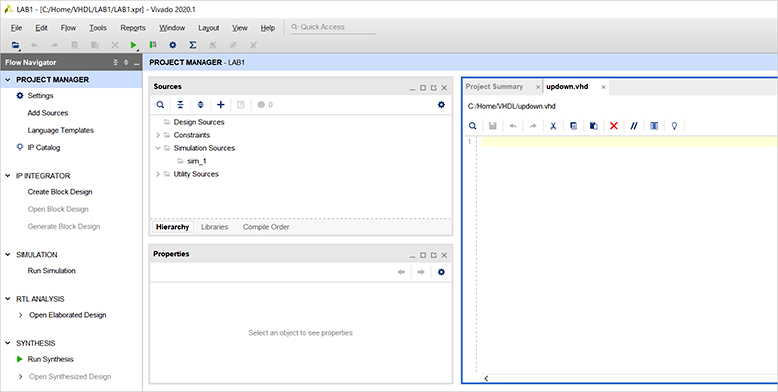Viewport: 778px width, 392px height.
Task: Click the Copy icon in editor toolbar
Action: pyautogui.click(x=574, y=126)
